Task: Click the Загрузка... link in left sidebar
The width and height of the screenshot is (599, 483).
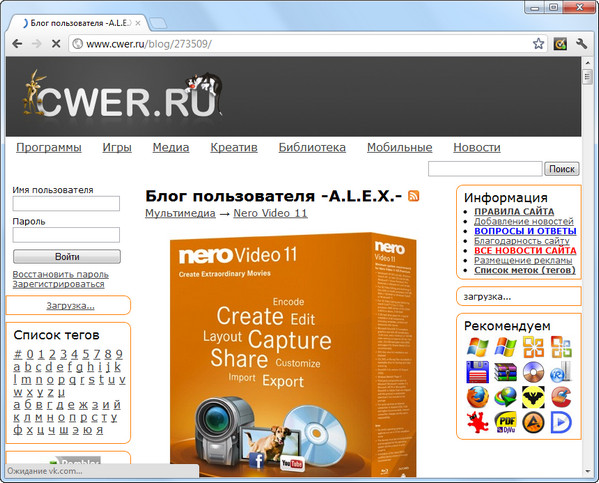Action: 70,306
